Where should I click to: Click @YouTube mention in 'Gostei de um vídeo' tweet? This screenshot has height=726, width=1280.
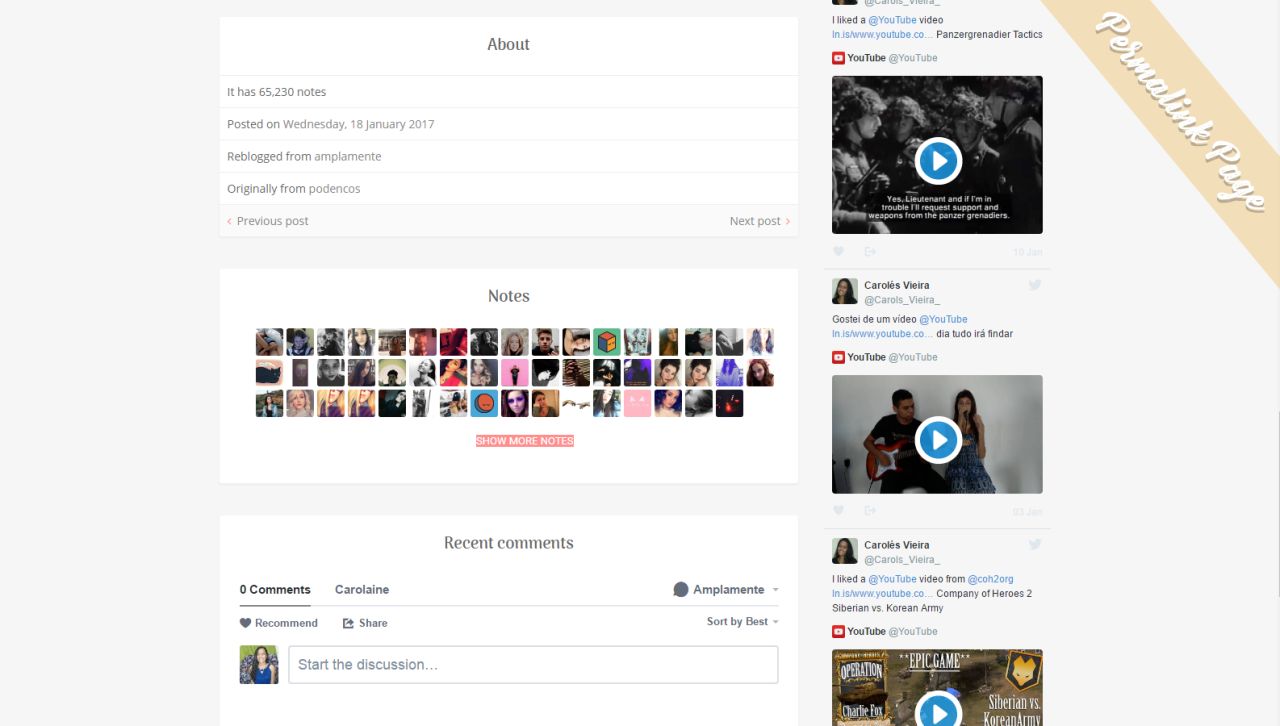click(944, 320)
